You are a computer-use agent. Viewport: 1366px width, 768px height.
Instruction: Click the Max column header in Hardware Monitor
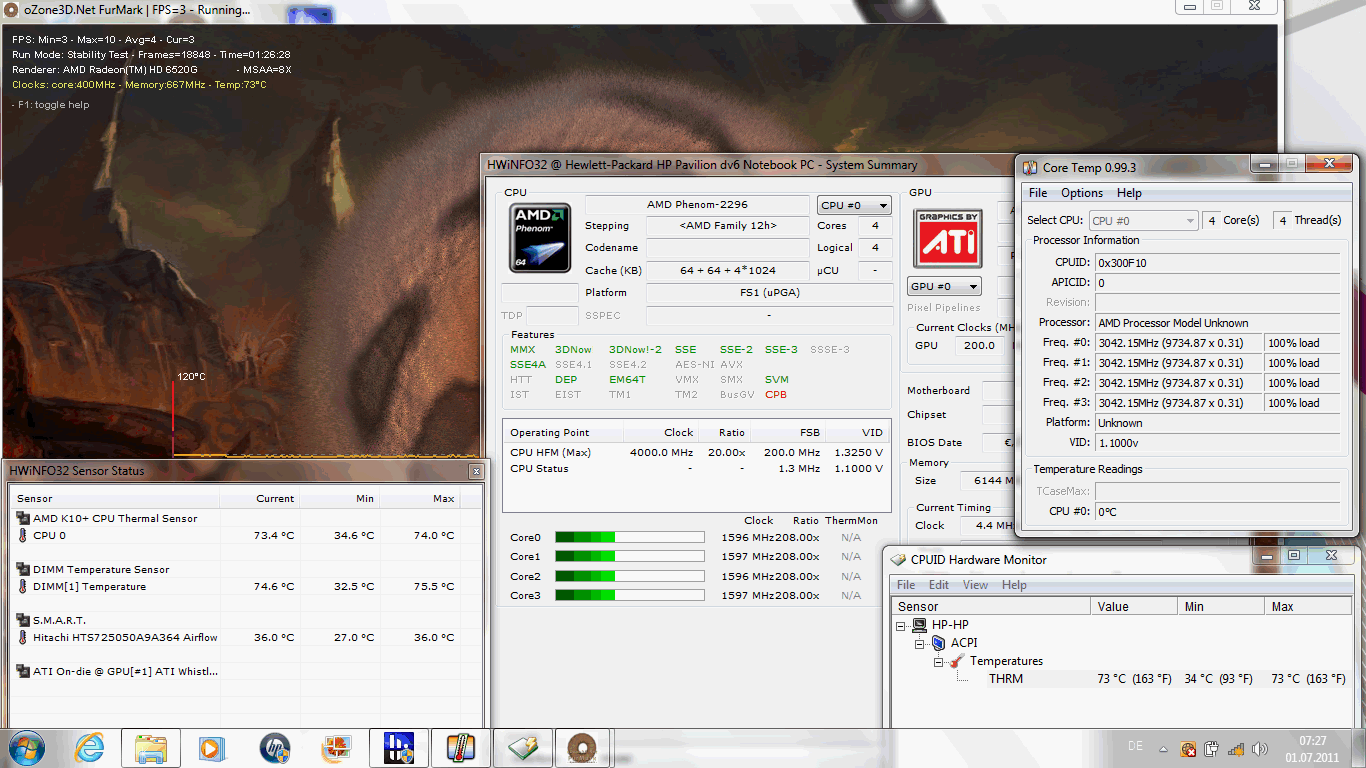pyautogui.click(x=1309, y=606)
